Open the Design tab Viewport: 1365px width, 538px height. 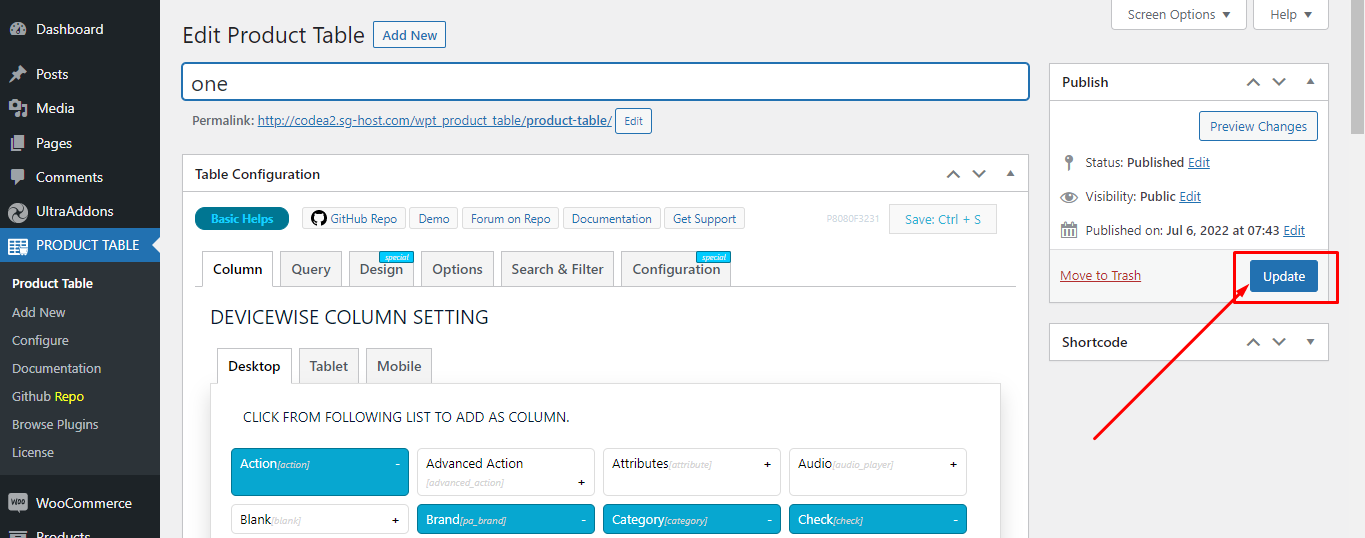381,269
